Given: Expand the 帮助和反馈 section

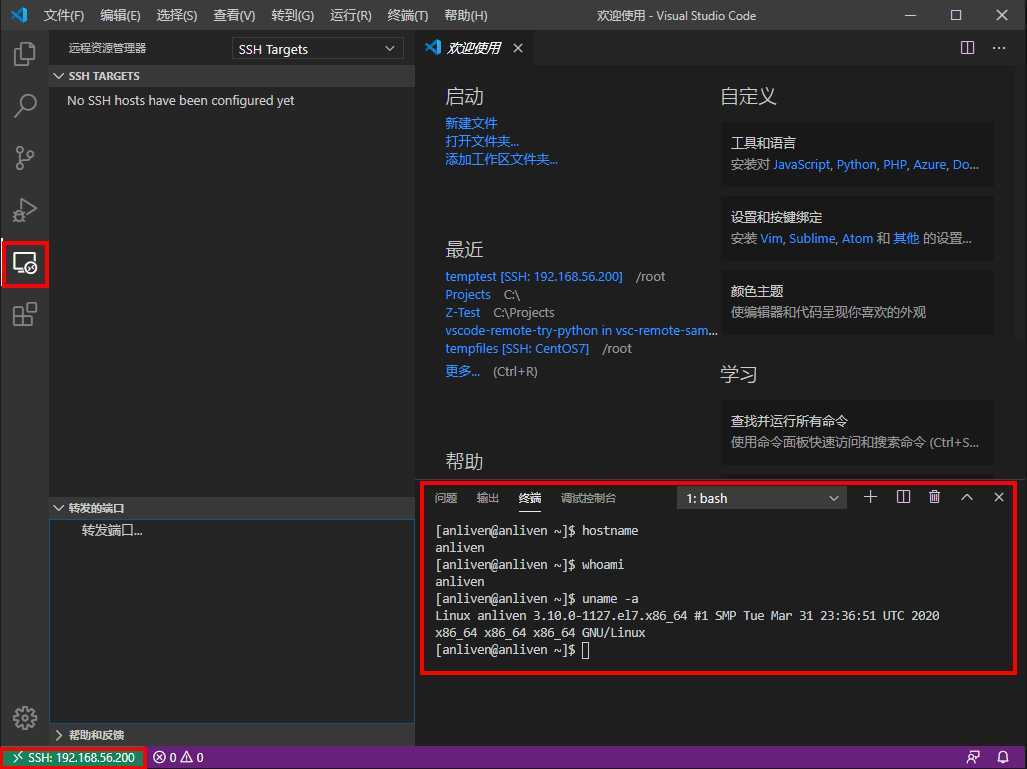Looking at the screenshot, I should point(232,735).
